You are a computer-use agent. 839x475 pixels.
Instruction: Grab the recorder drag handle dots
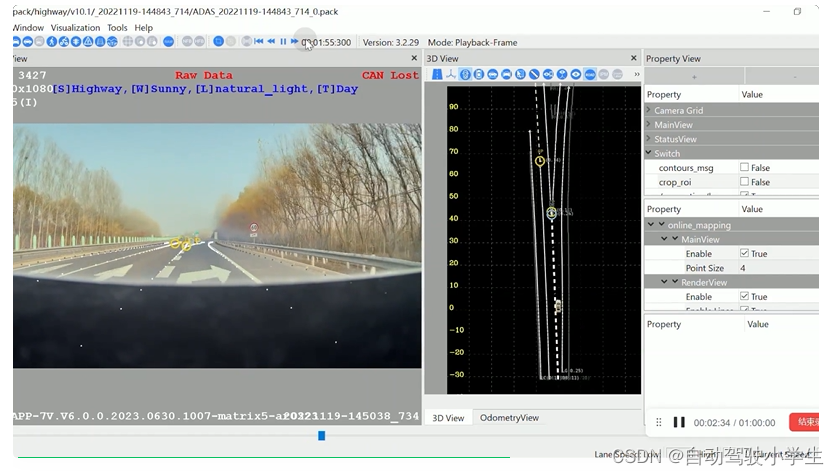coord(659,423)
